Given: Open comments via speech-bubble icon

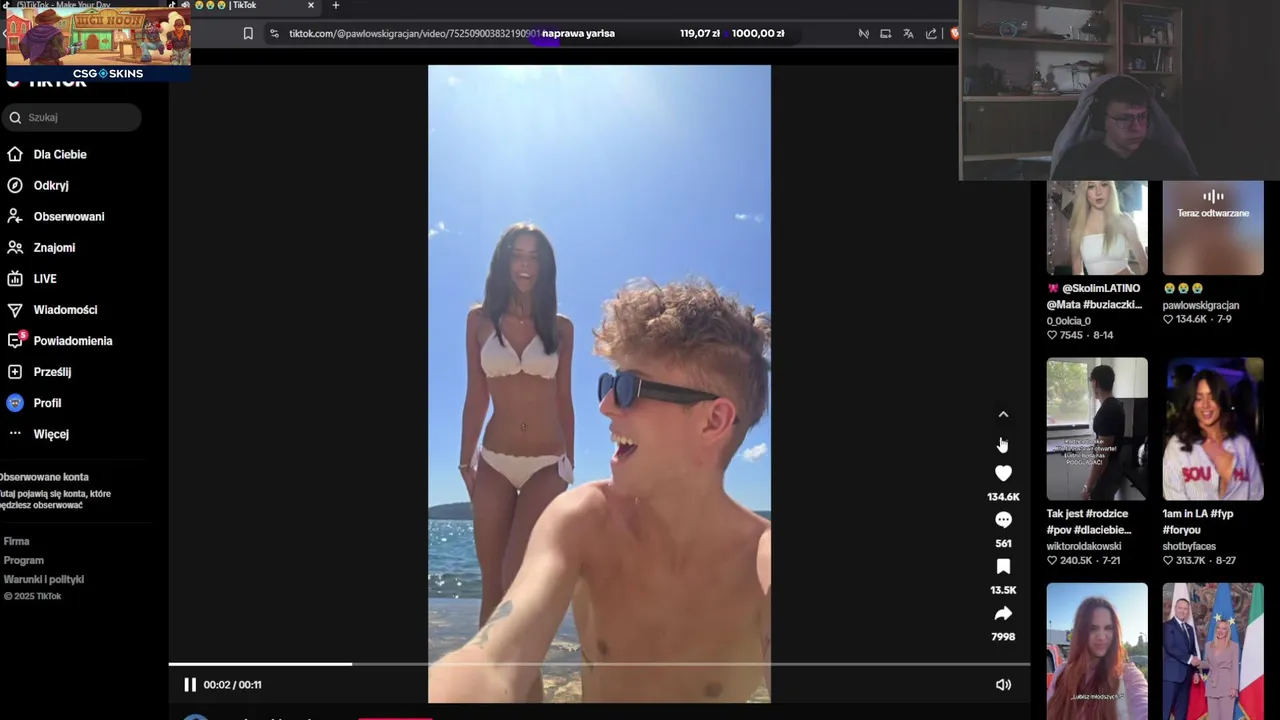Looking at the screenshot, I should point(1003,520).
